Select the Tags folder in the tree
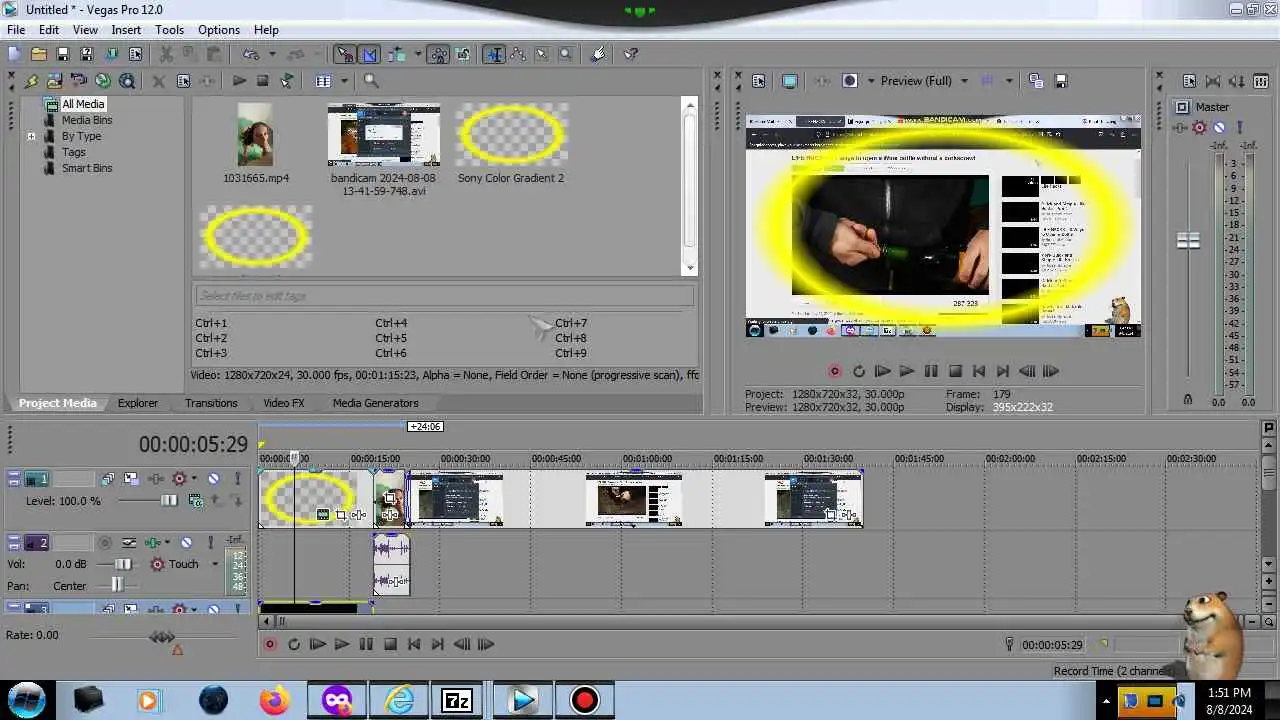The width and height of the screenshot is (1280, 720). [x=73, y=152]
